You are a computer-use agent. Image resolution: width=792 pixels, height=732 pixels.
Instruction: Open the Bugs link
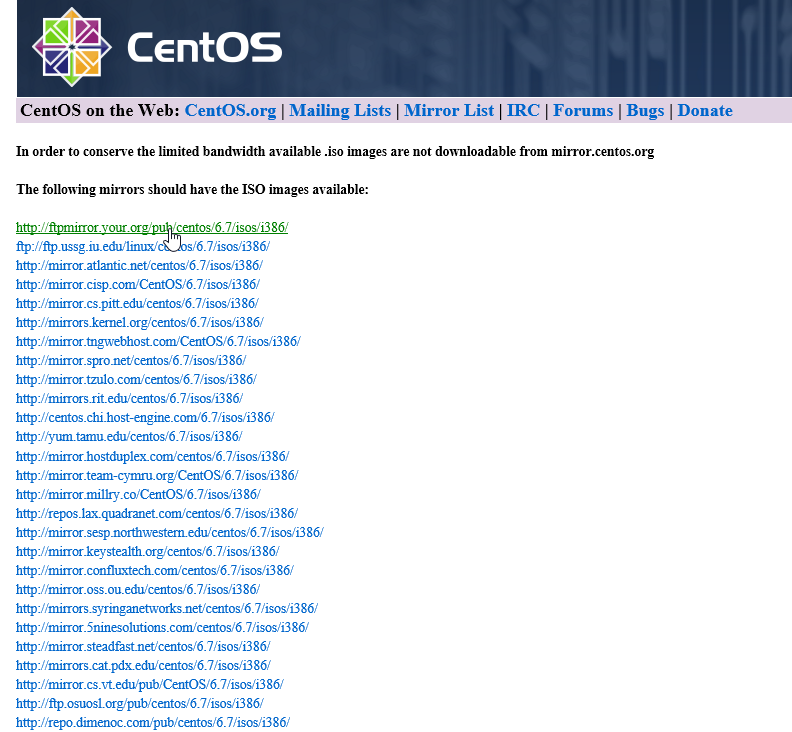pyautogui.click(x=645, y=111)
